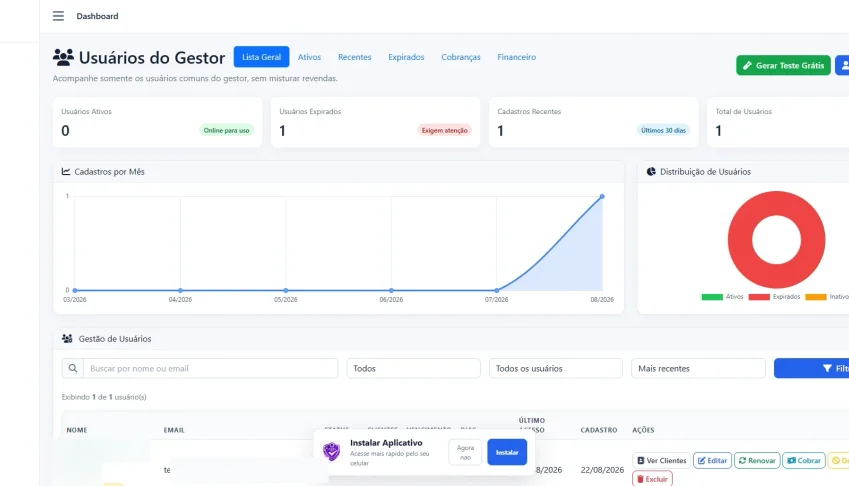
Task: Click the Usuários Ativos card label
Action: pyautogui.click(x=86, y=111)
